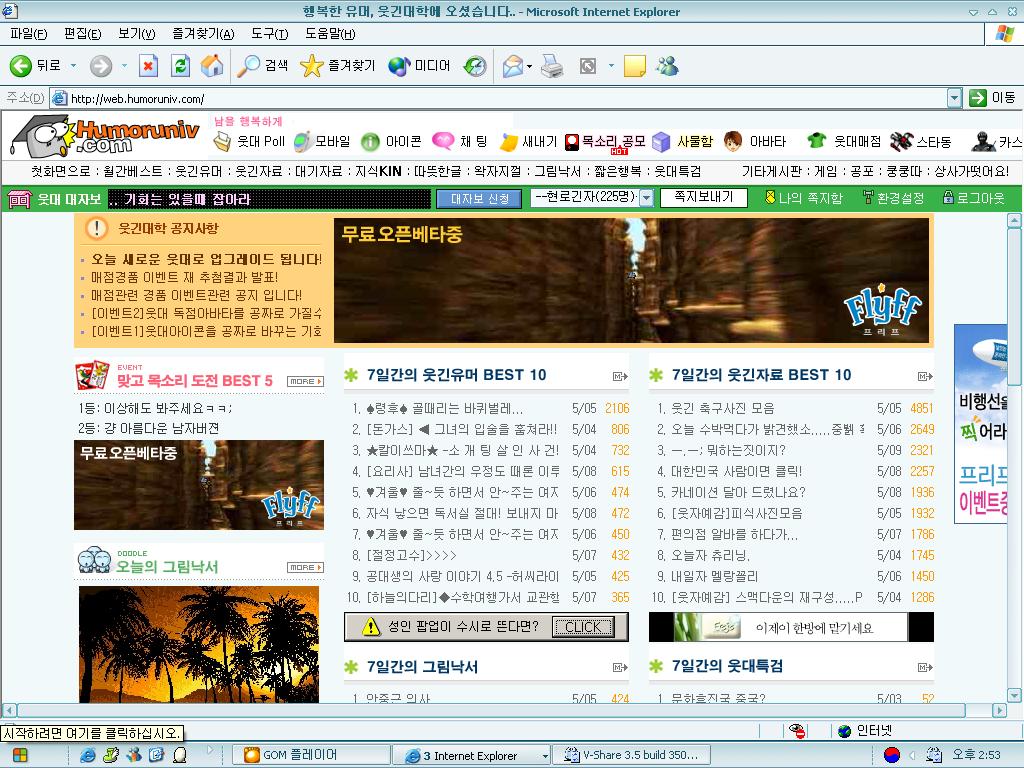This screenshot has width=1024, height=768.
Task: Open 채팅 pink speech bubble link
Action: pyautogui.click(x=460, y=141)
